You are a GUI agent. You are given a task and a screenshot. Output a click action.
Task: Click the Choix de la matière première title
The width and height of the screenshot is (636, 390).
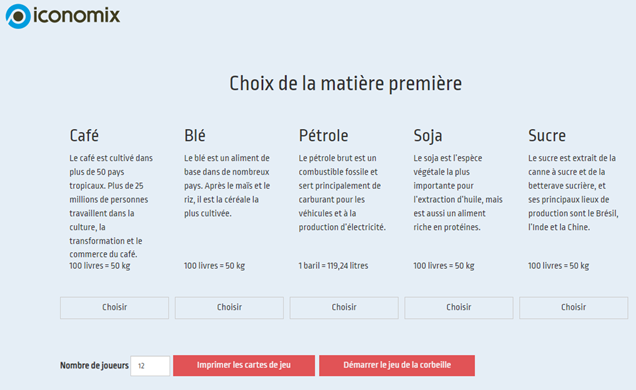click(346, 84)
